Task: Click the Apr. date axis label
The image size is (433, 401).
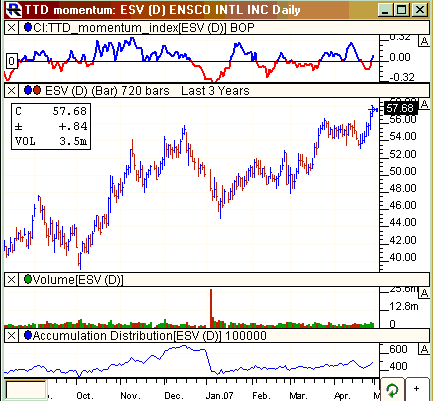Action: pyautogui.click(x=342, y=396)
